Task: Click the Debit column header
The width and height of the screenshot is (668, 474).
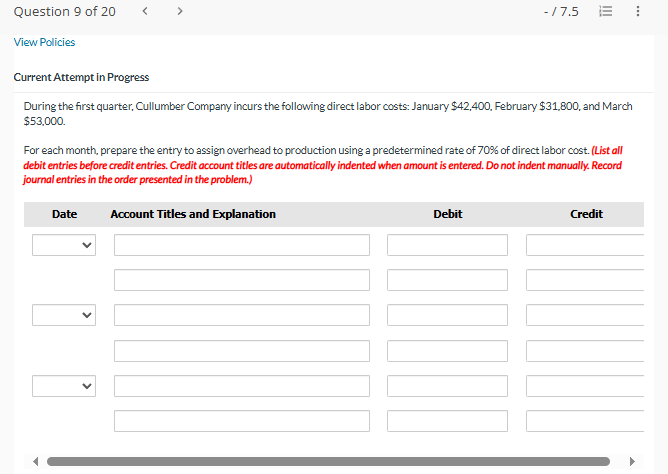Action: pyautogui.click(x=447, y=214)
